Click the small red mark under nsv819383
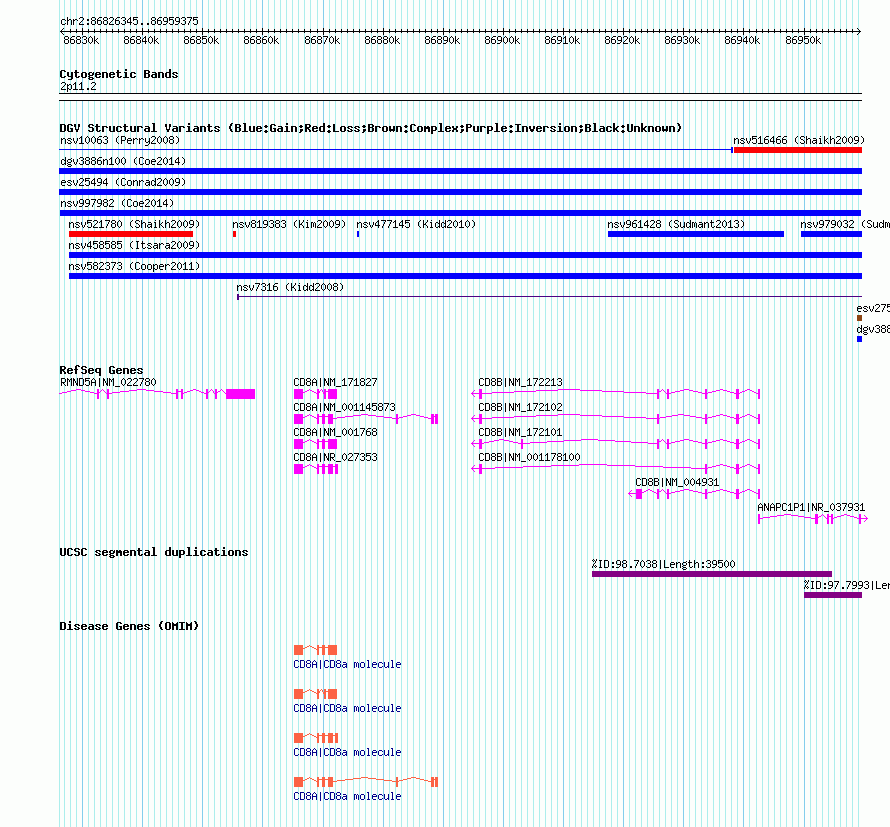Viewport: 890px width, 827px height. pyautogui.click(x=234, y=234)
